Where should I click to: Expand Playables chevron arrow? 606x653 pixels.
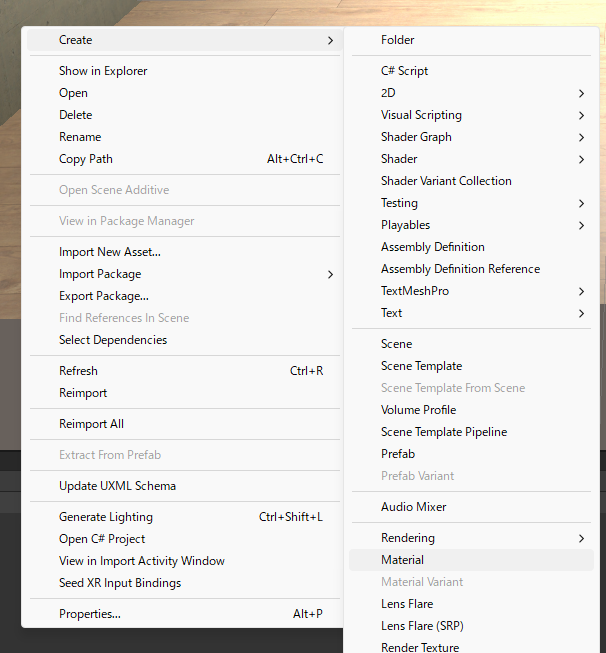point(581,226)
